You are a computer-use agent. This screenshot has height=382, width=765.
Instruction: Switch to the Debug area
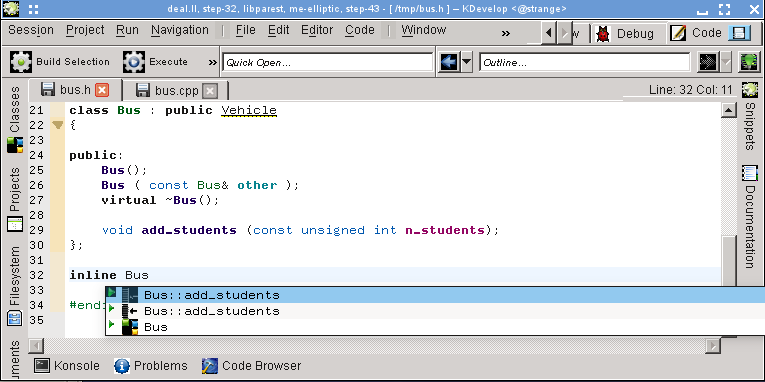pyautogui.click(x=625, y=33)
